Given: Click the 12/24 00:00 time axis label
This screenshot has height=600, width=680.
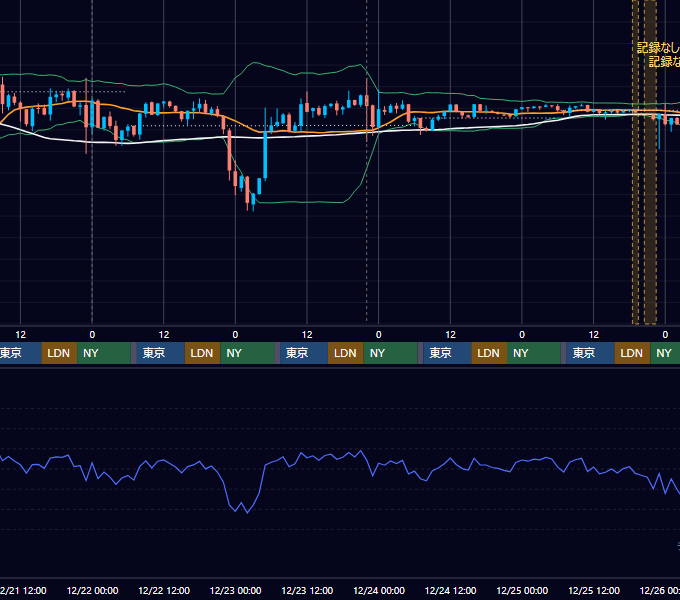Looking at the screenshot, I should pos(379,590).
